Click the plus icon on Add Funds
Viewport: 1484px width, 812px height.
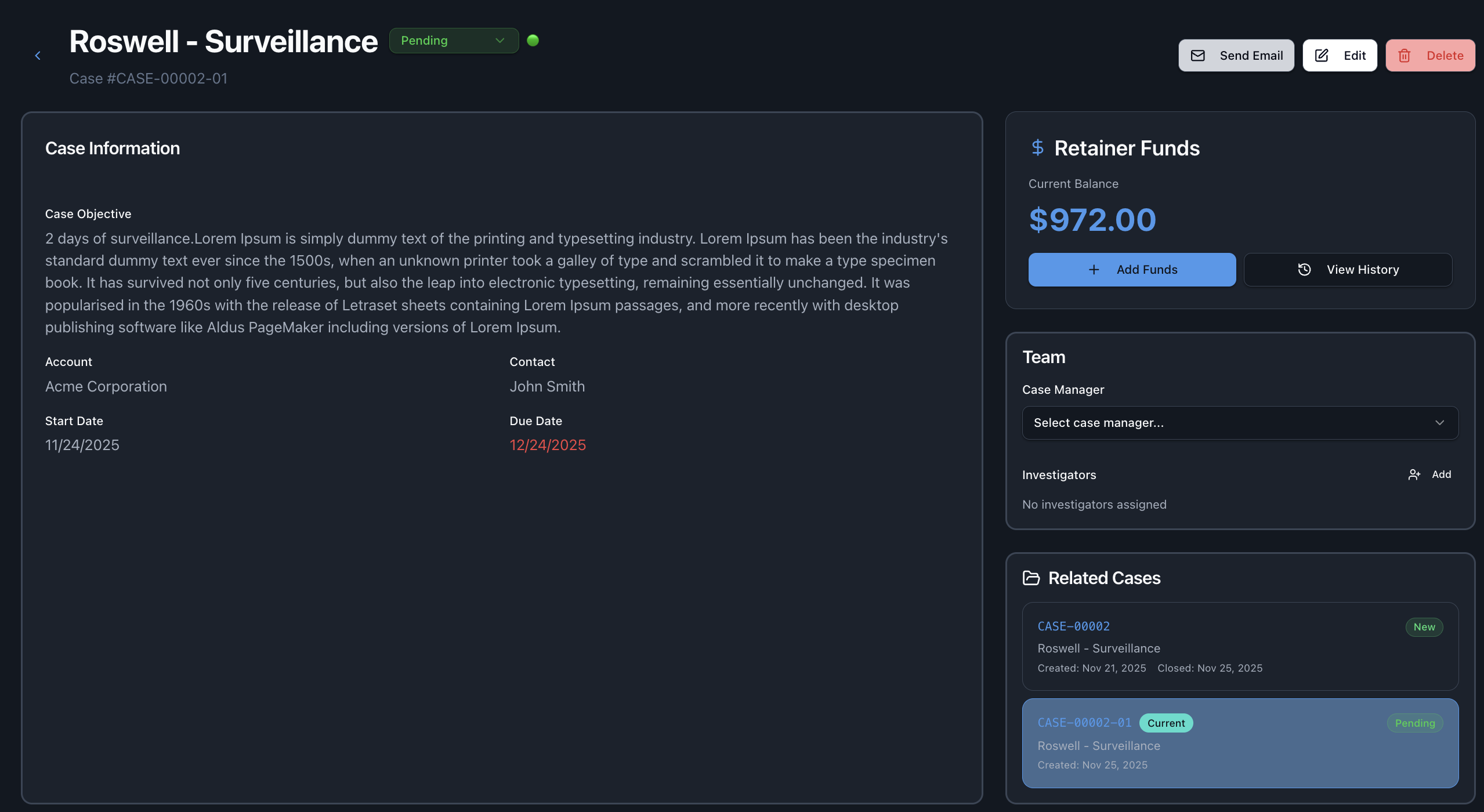click(1094, 270)
